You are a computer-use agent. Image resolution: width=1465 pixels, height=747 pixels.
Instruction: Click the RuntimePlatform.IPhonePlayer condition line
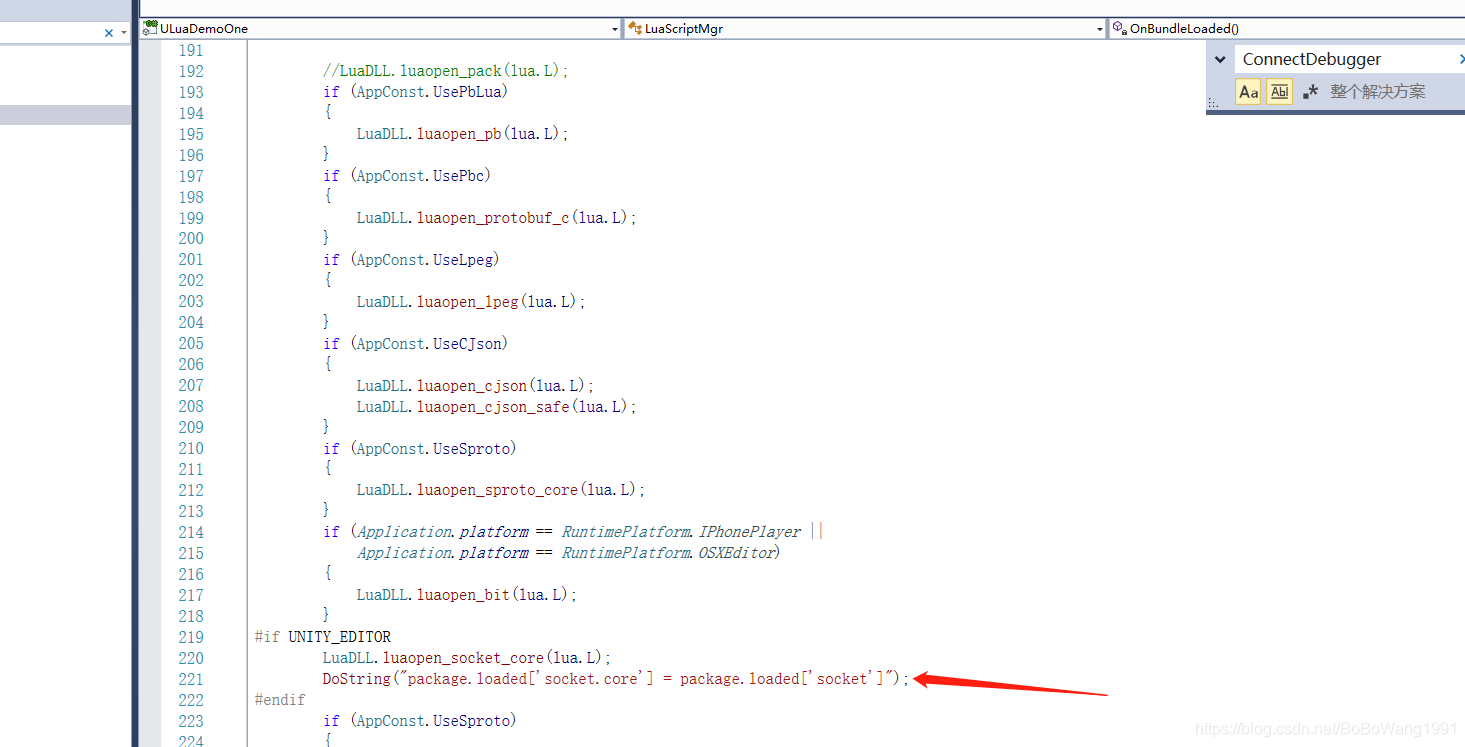(x=573, y=532)
